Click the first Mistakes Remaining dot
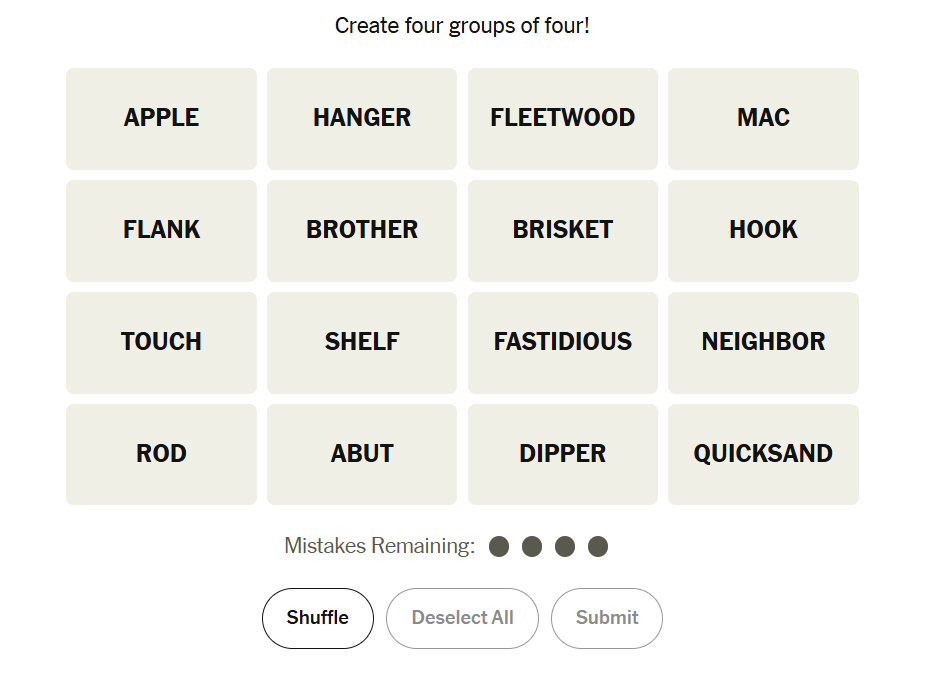Image resolution: width=929 pixels, height=688 pixels. point(499,546)
